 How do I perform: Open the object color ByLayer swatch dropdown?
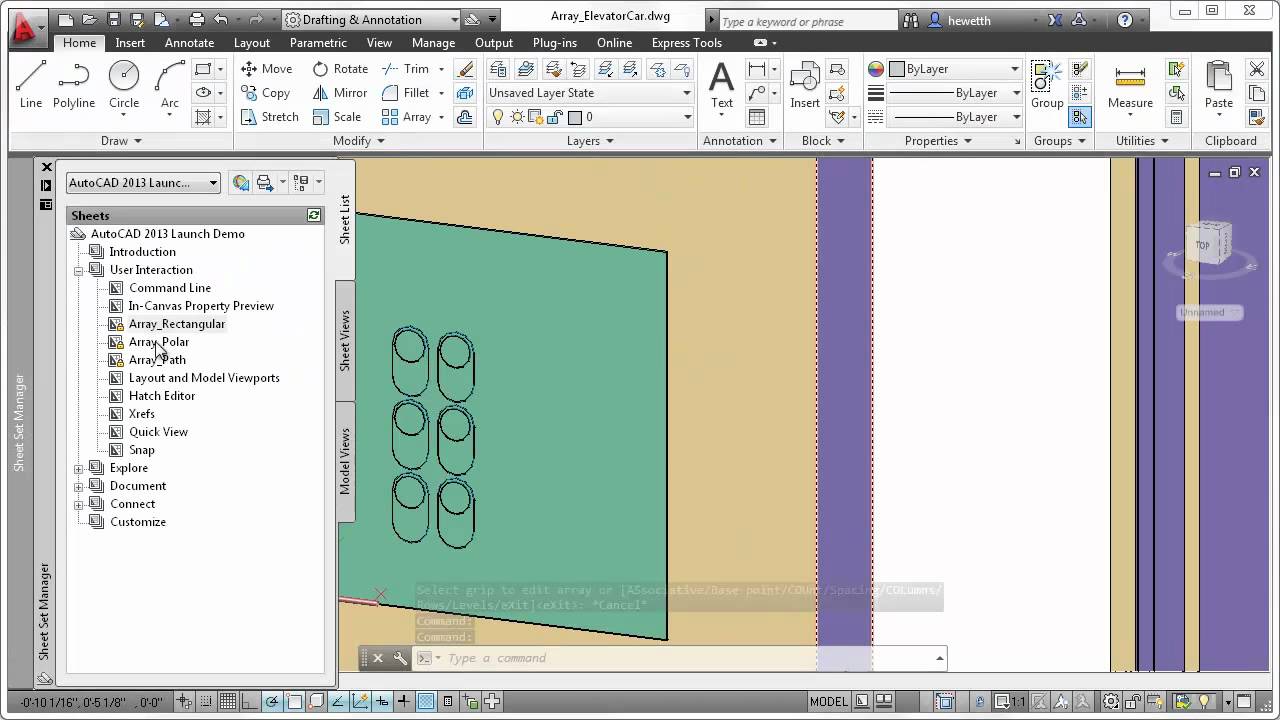pos(955,69)
